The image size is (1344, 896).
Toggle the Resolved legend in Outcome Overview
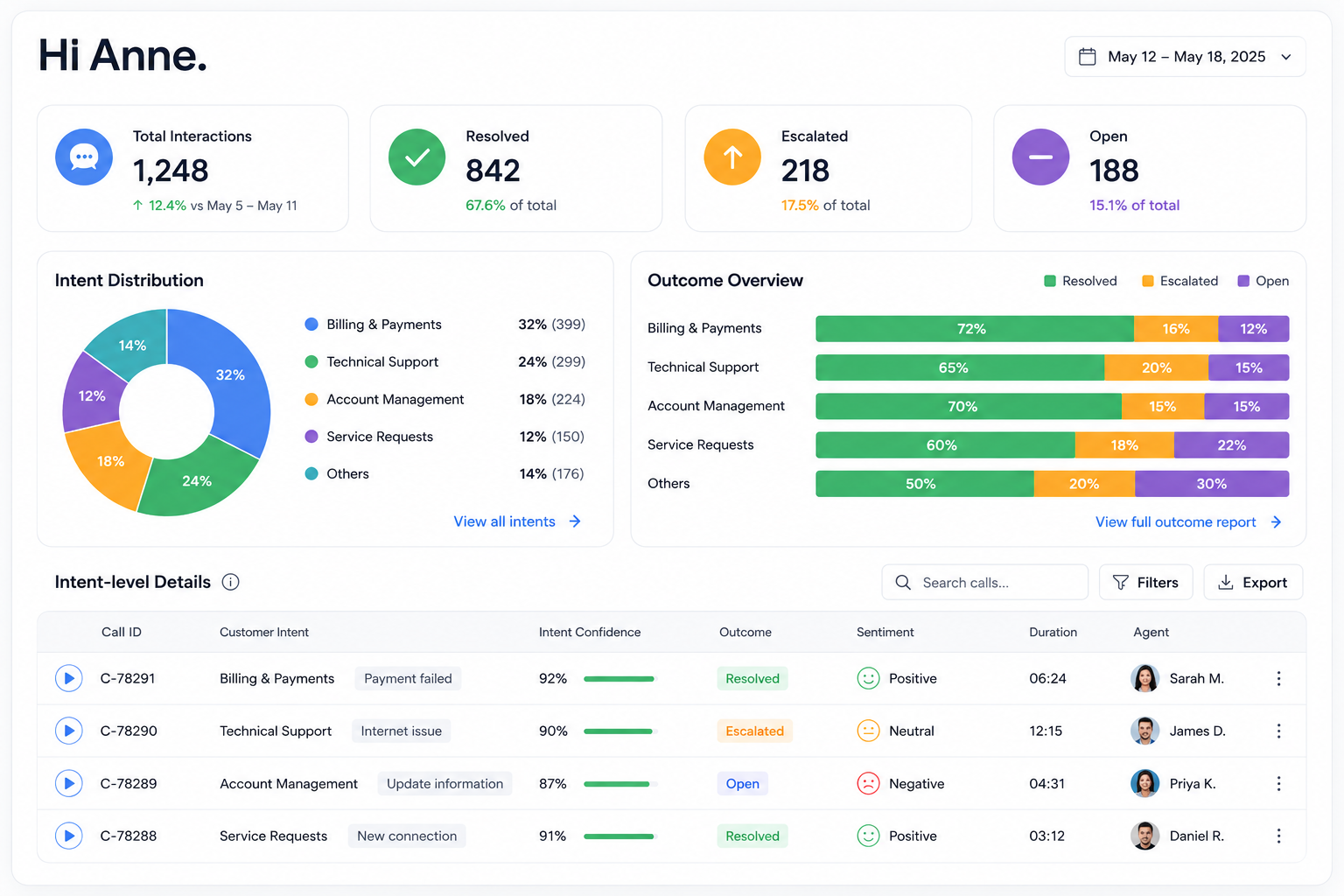pyautogui.click(x=1081, y=281)
